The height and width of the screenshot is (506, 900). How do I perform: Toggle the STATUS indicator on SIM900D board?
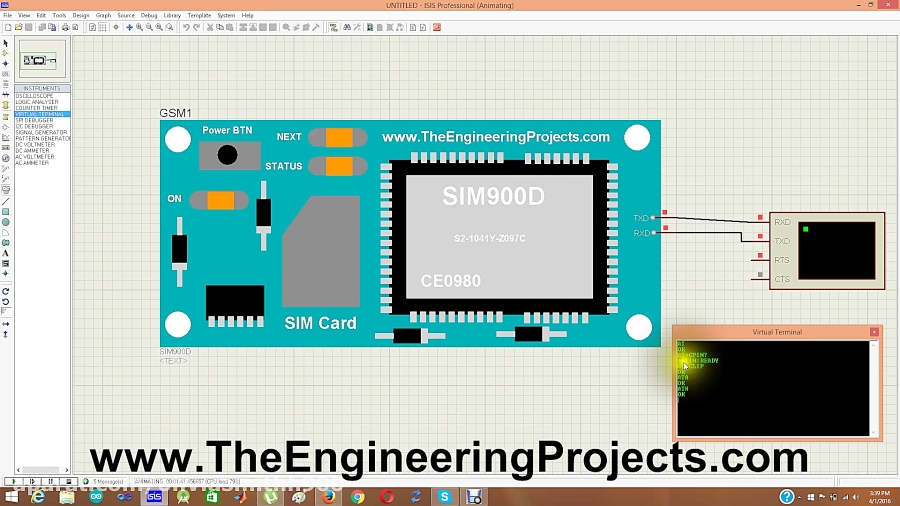tap(338, 166)
